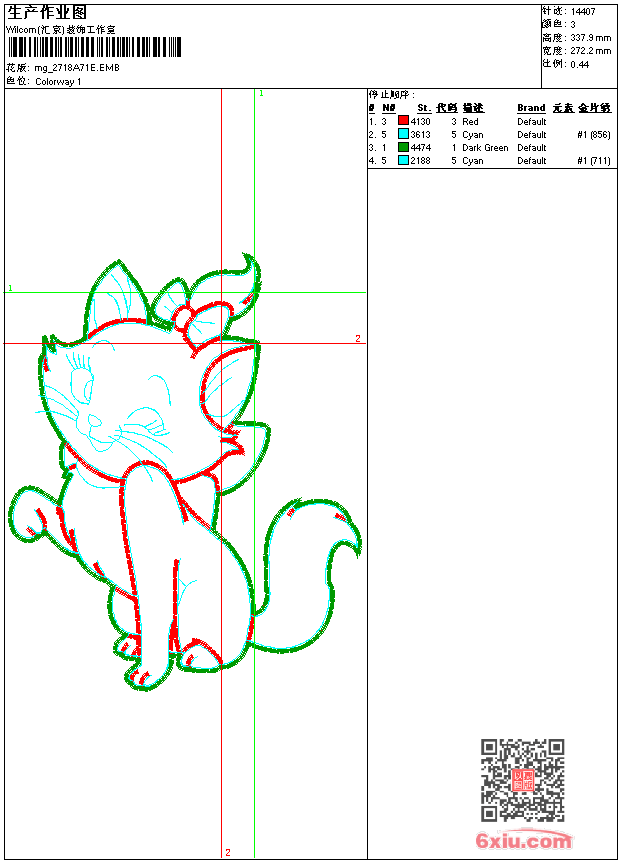
Task: Click the file name mg_2718A71E.EMB
Action: [x=77, y=68]
